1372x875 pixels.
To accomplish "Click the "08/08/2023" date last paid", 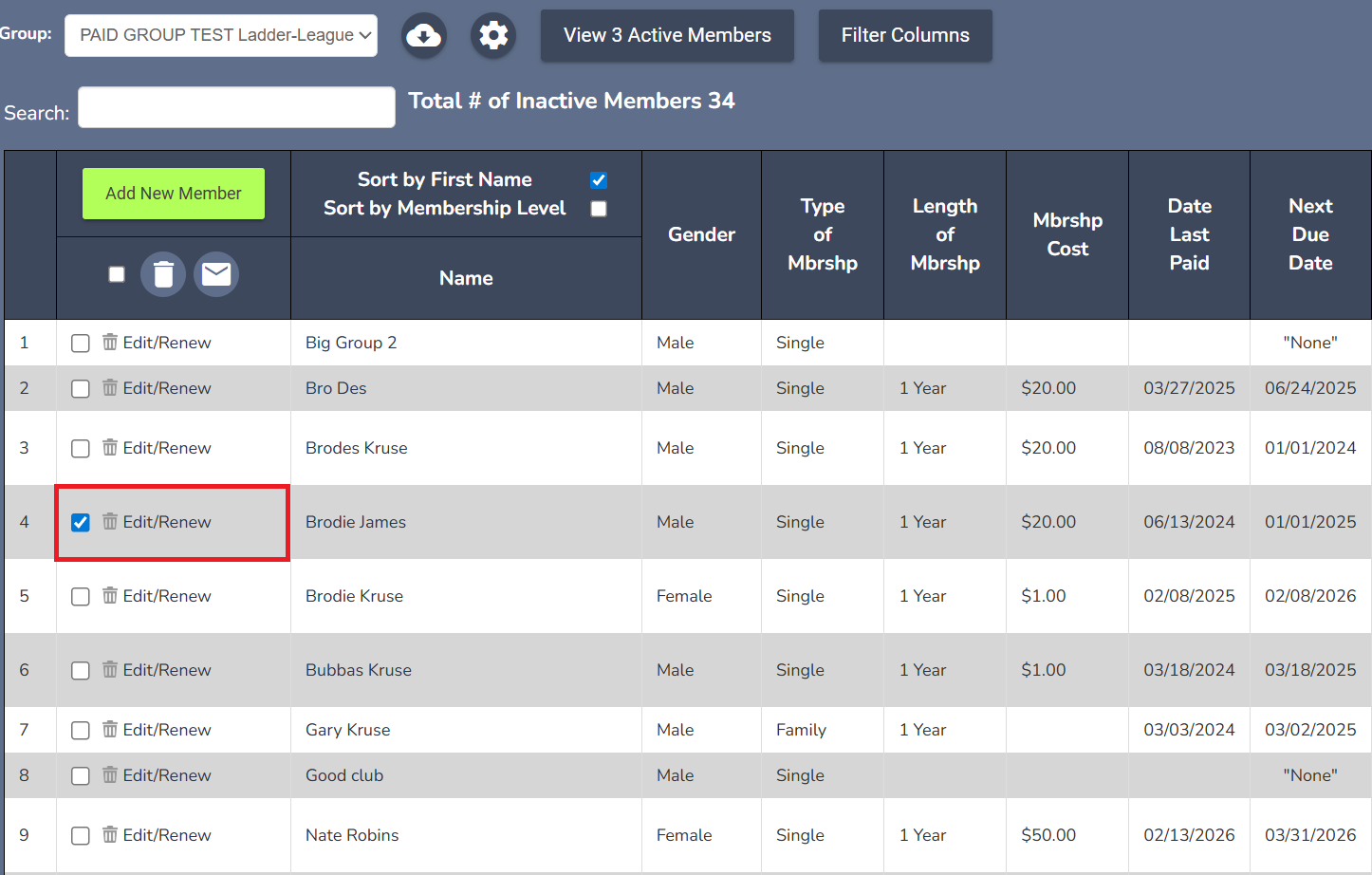I will 1189,448.
